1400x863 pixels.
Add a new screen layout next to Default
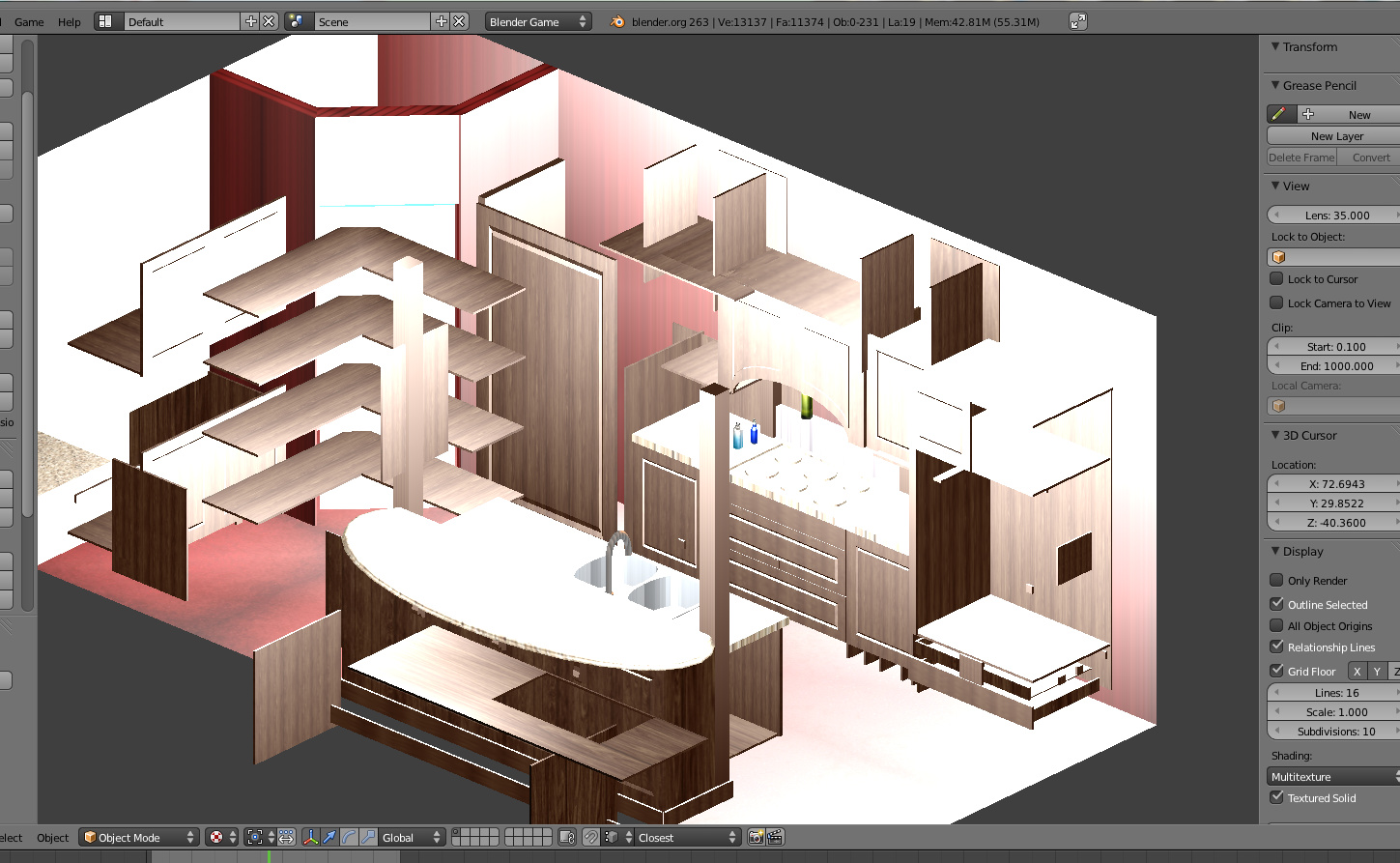(x=251, y=21)
